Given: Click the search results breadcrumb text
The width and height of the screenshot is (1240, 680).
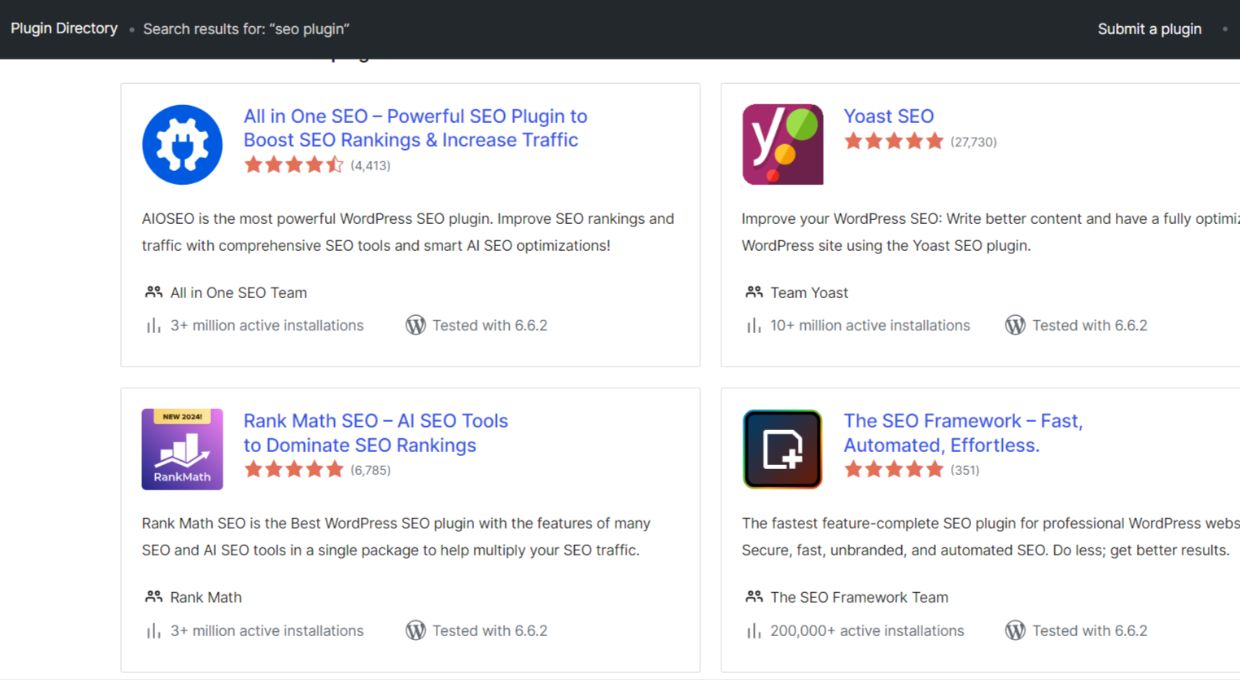Looking at the screenshot, I should tap(245, 29).
